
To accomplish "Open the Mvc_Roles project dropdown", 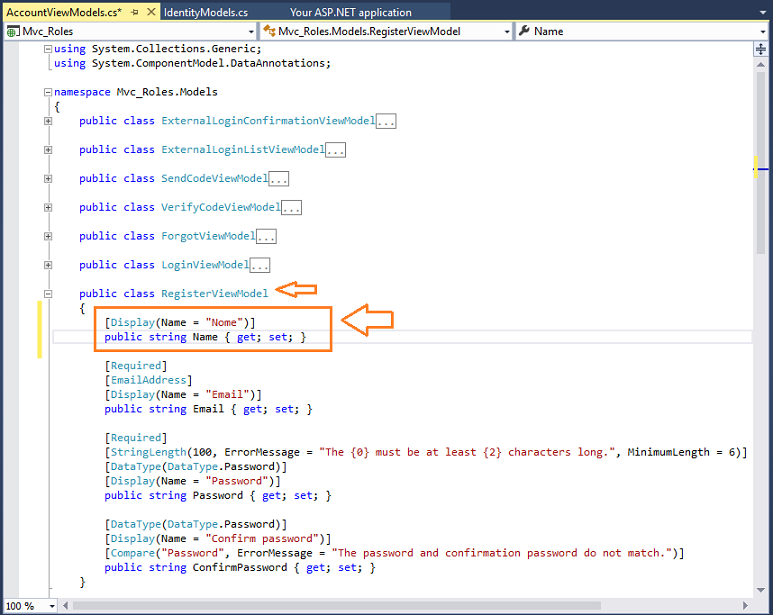I will [251, 32].
